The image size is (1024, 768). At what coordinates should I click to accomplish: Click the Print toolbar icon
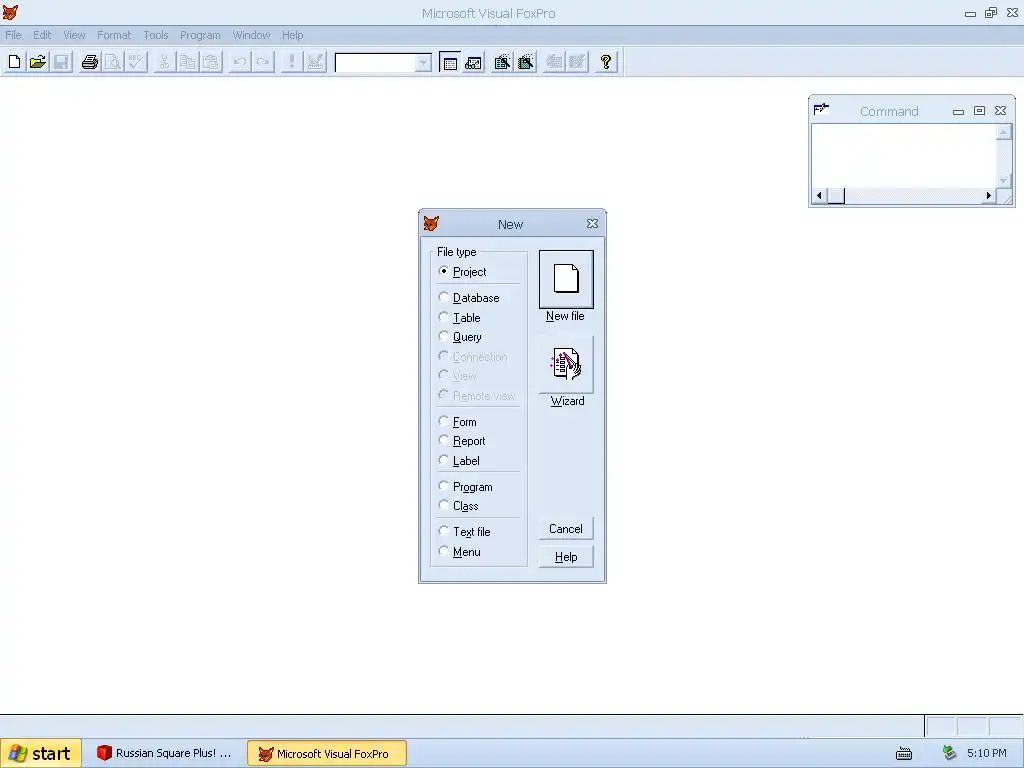coord(89,62)
